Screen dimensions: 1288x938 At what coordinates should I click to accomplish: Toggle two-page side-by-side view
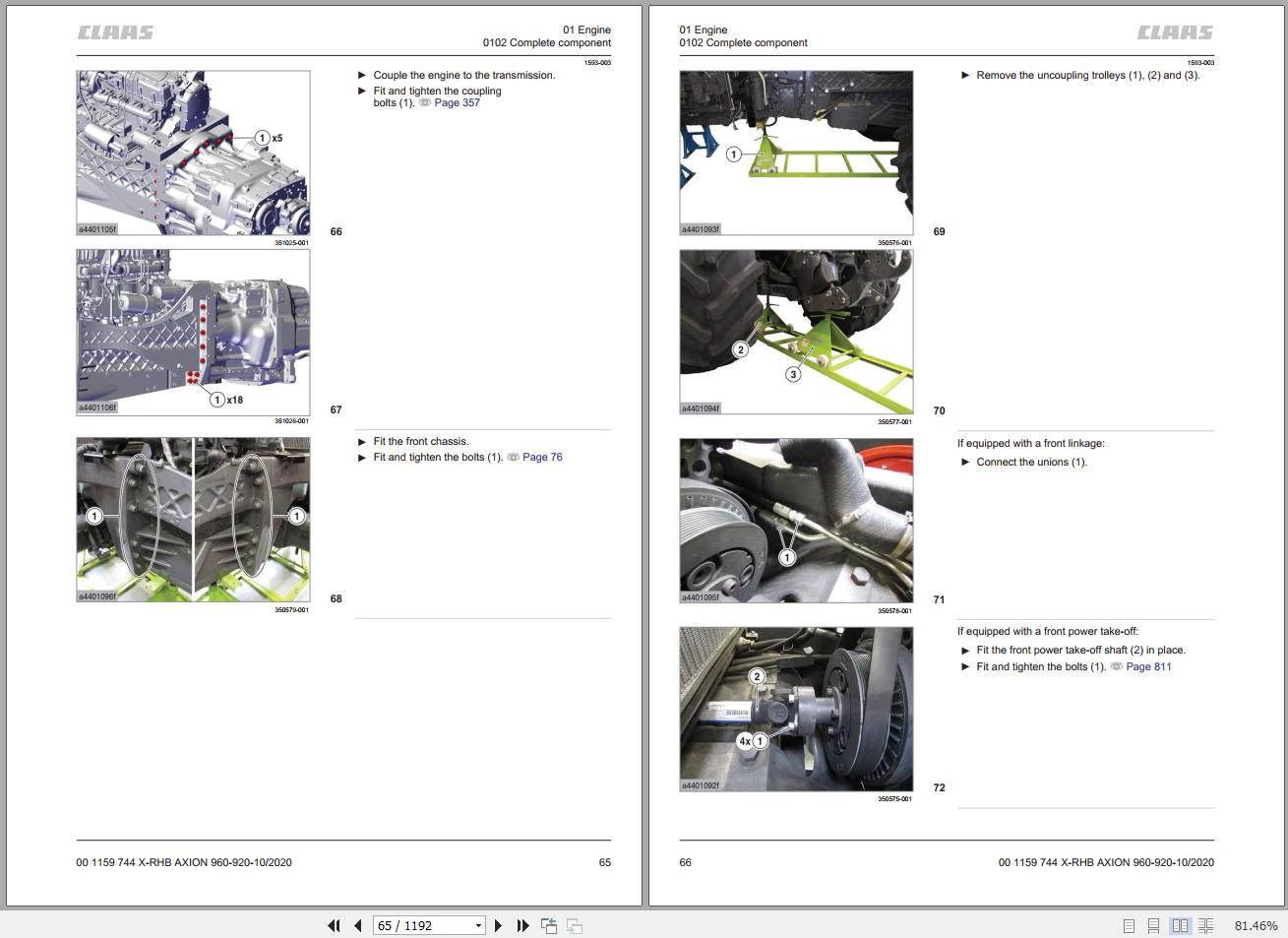[1180, 926]
